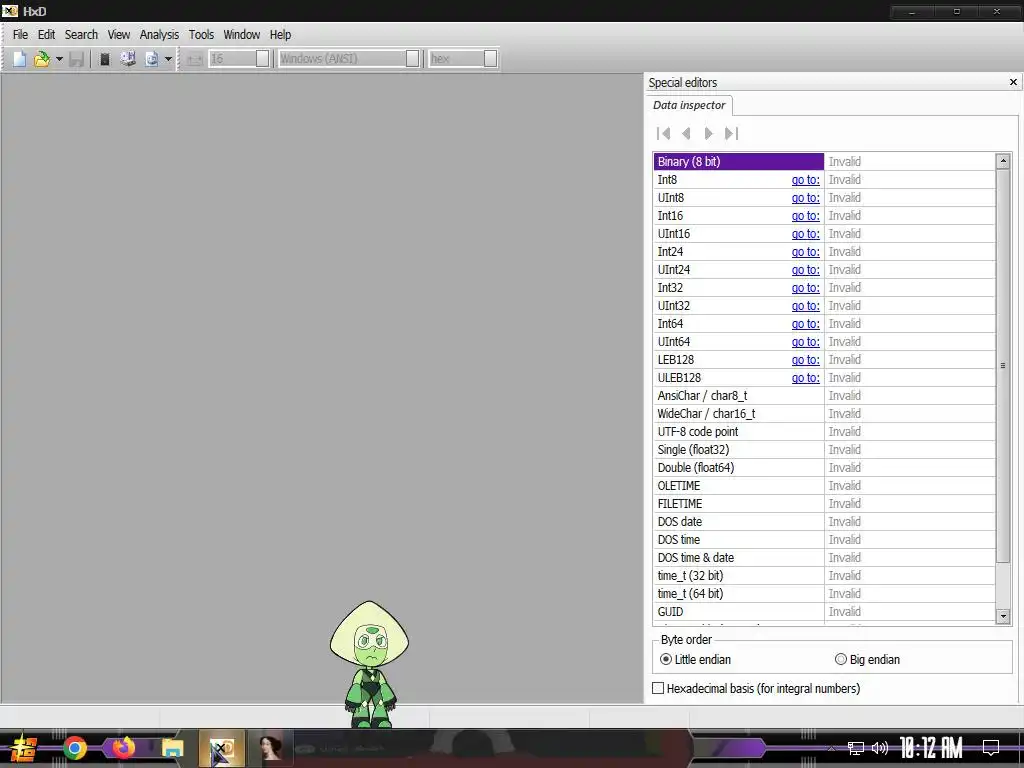This screenshot has width=1024, height=768.
Task: Open the Windows (ANSI) charset dropdown
Action: click(x=412, y=59)
